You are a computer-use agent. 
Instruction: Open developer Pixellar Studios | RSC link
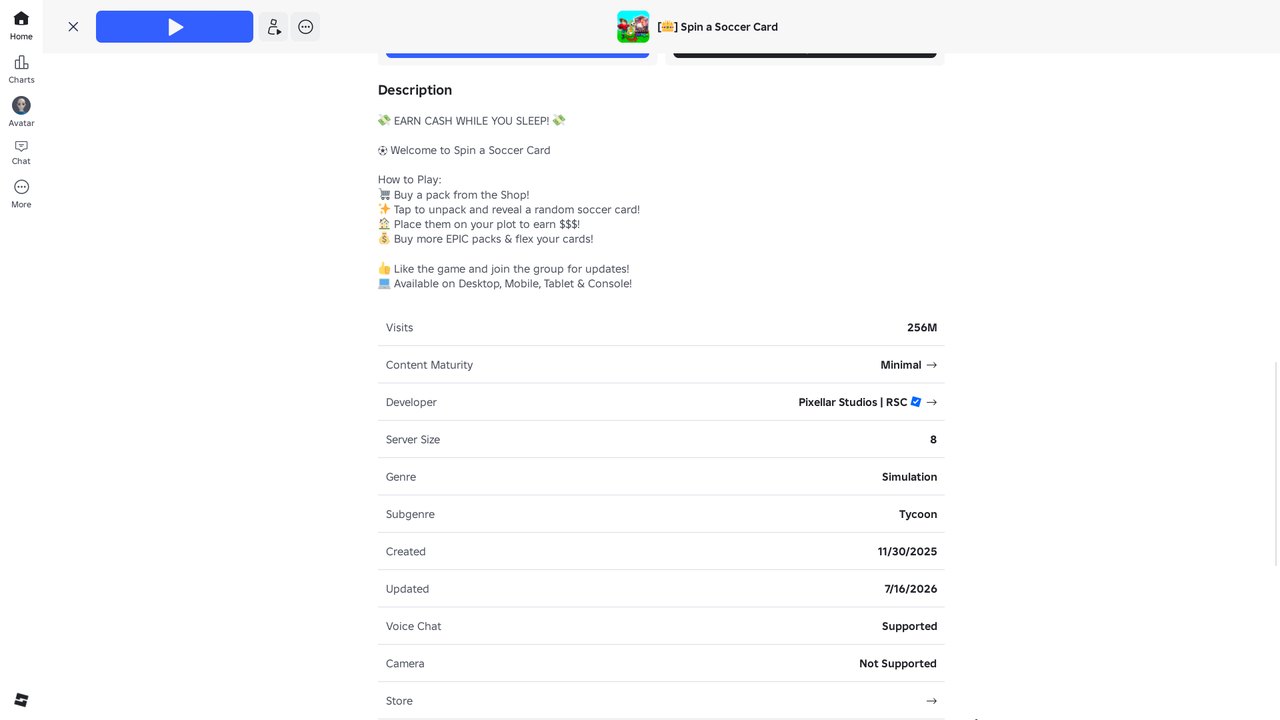point(852,402)
